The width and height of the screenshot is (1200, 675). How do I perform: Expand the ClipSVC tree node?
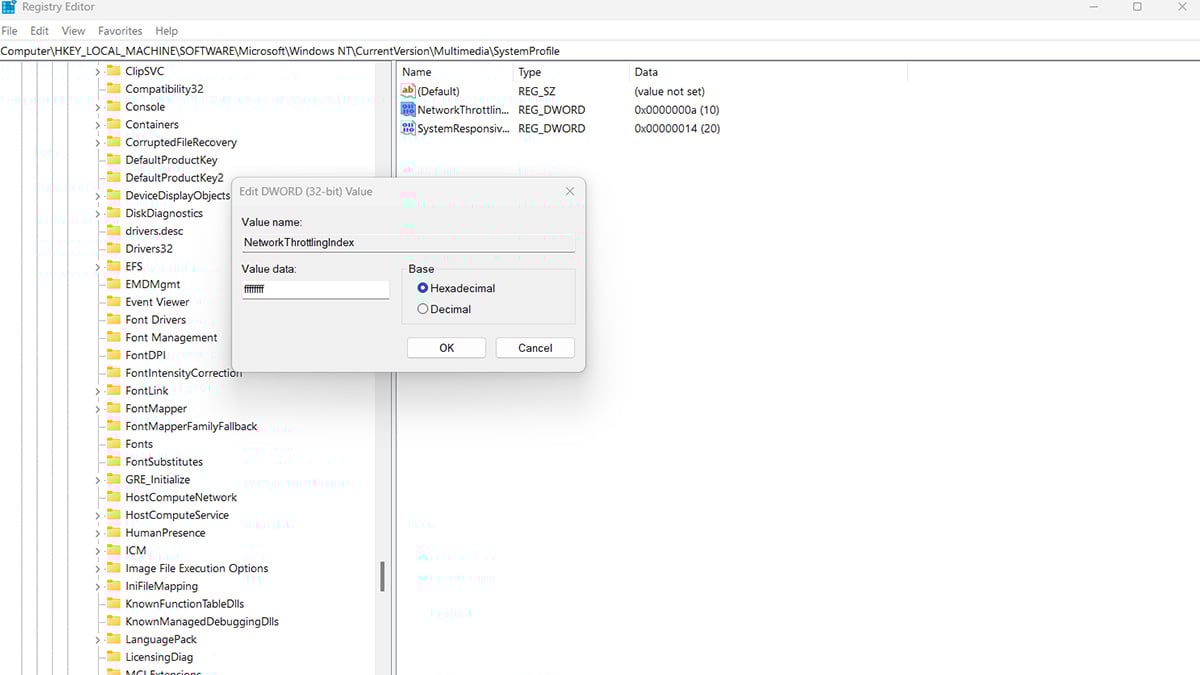tap(98, 71)
